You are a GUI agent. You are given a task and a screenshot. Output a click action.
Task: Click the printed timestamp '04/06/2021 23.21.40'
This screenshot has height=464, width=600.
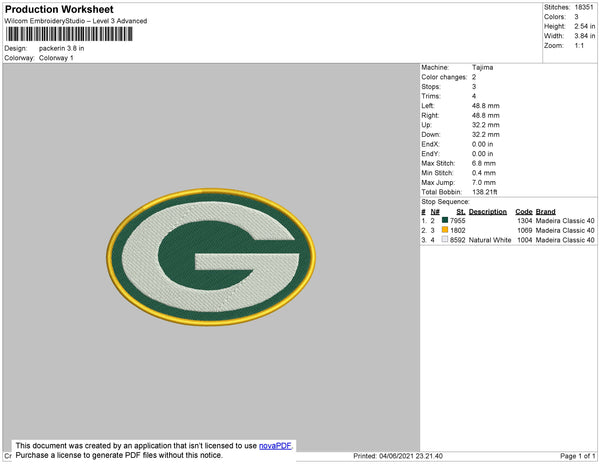click(x=411, y=456)
